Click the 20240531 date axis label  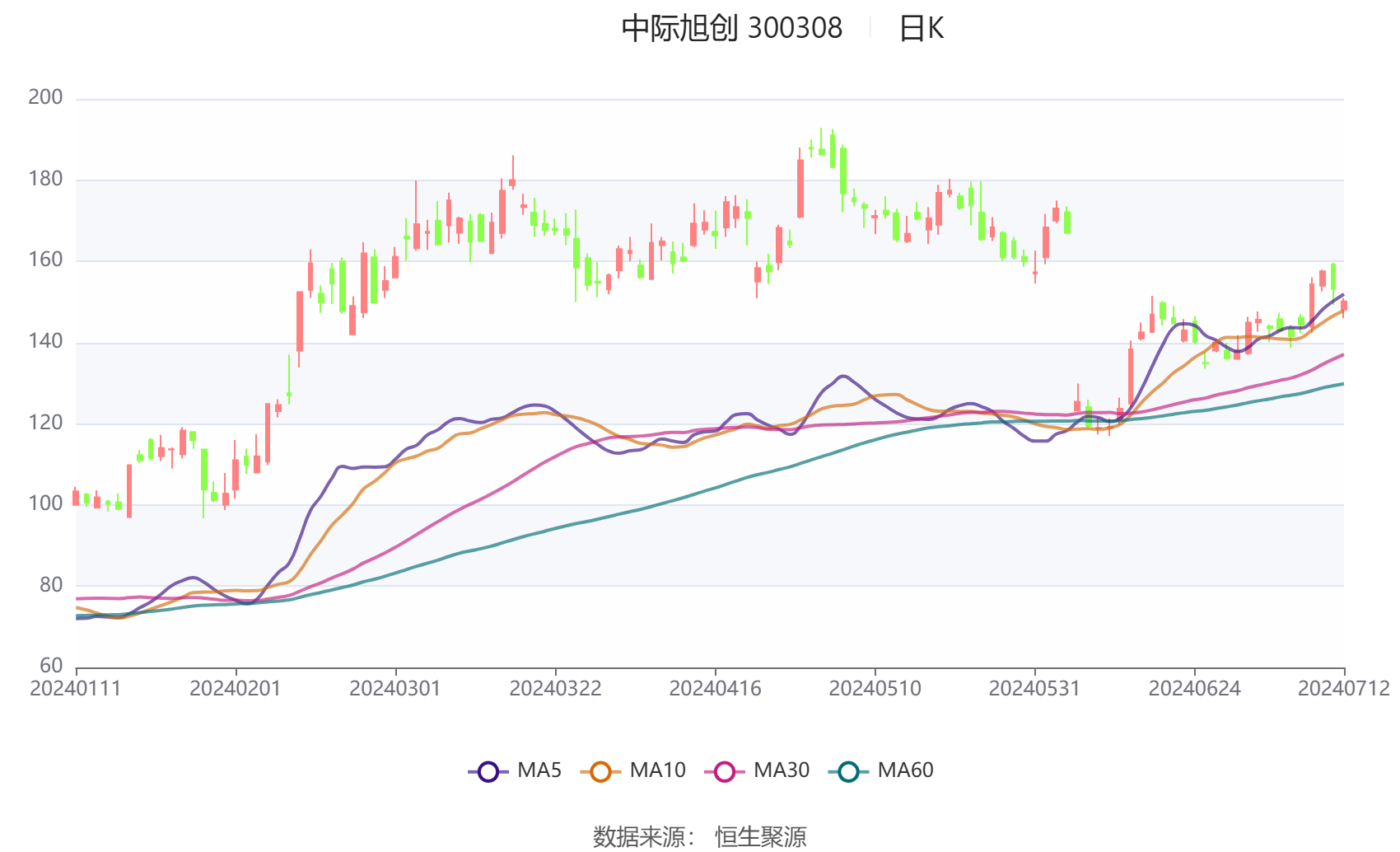coord(1034,689)
